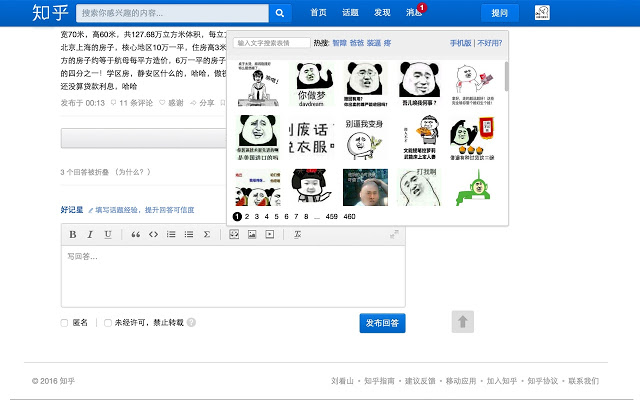Click inside the 写回答 answer text area
This screenshot has width=640, height=400.
[x=233, y=276]
